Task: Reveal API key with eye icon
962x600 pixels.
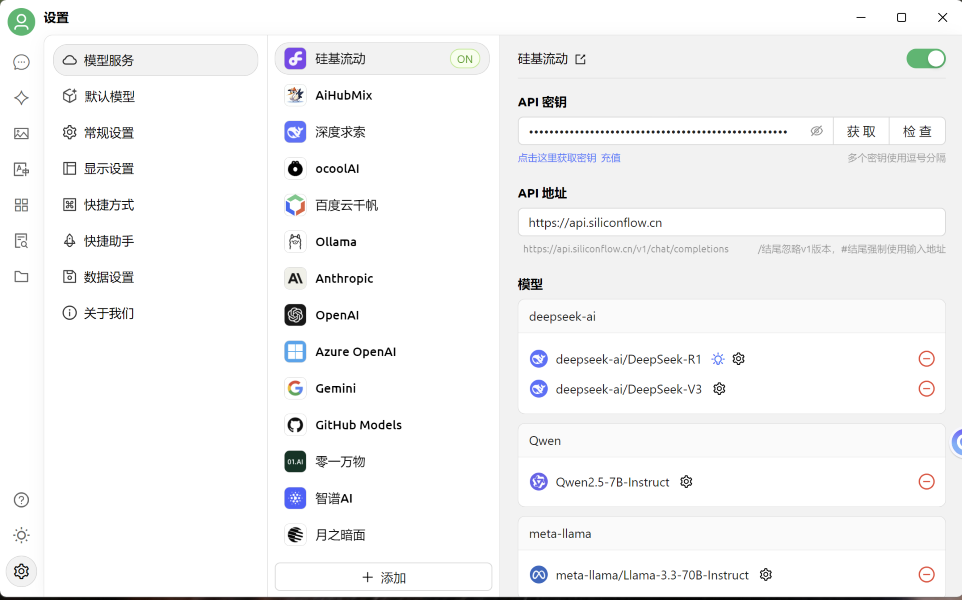Action: (x=816, y=131)
